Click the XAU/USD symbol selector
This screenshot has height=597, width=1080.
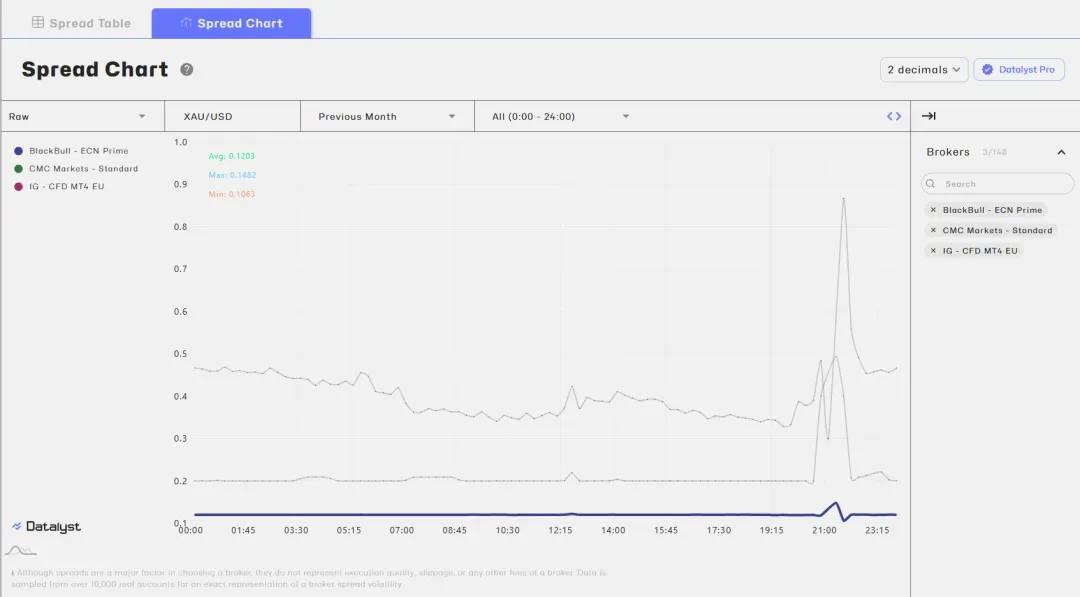click(232, 116)
